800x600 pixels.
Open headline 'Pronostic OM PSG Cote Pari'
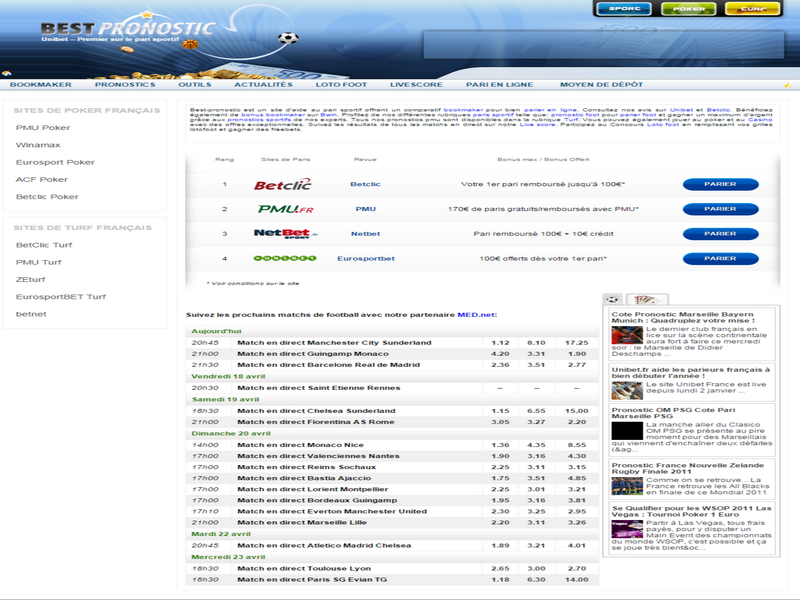(x=673, y=413)
